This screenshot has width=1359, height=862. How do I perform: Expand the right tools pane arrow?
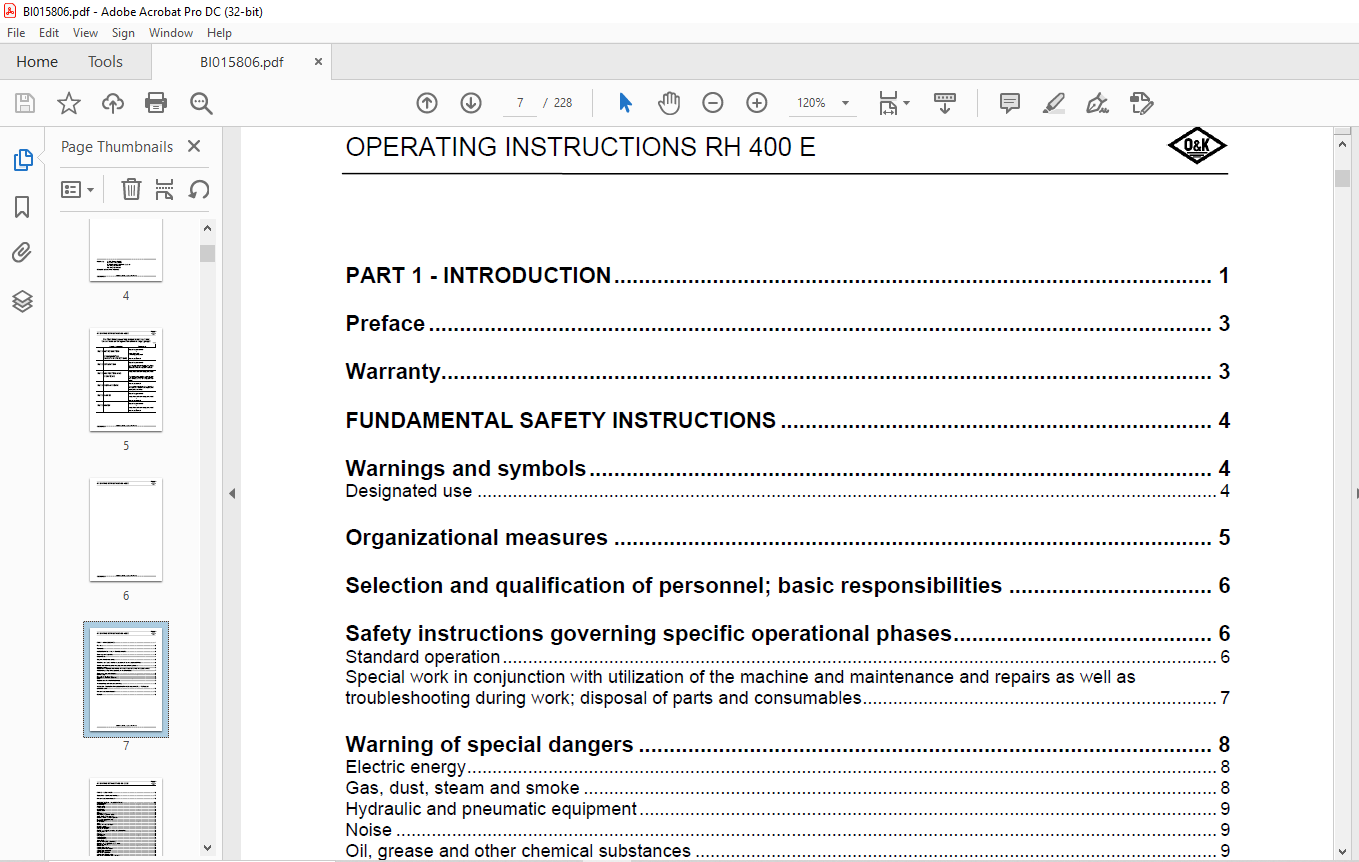(1356, 493)
